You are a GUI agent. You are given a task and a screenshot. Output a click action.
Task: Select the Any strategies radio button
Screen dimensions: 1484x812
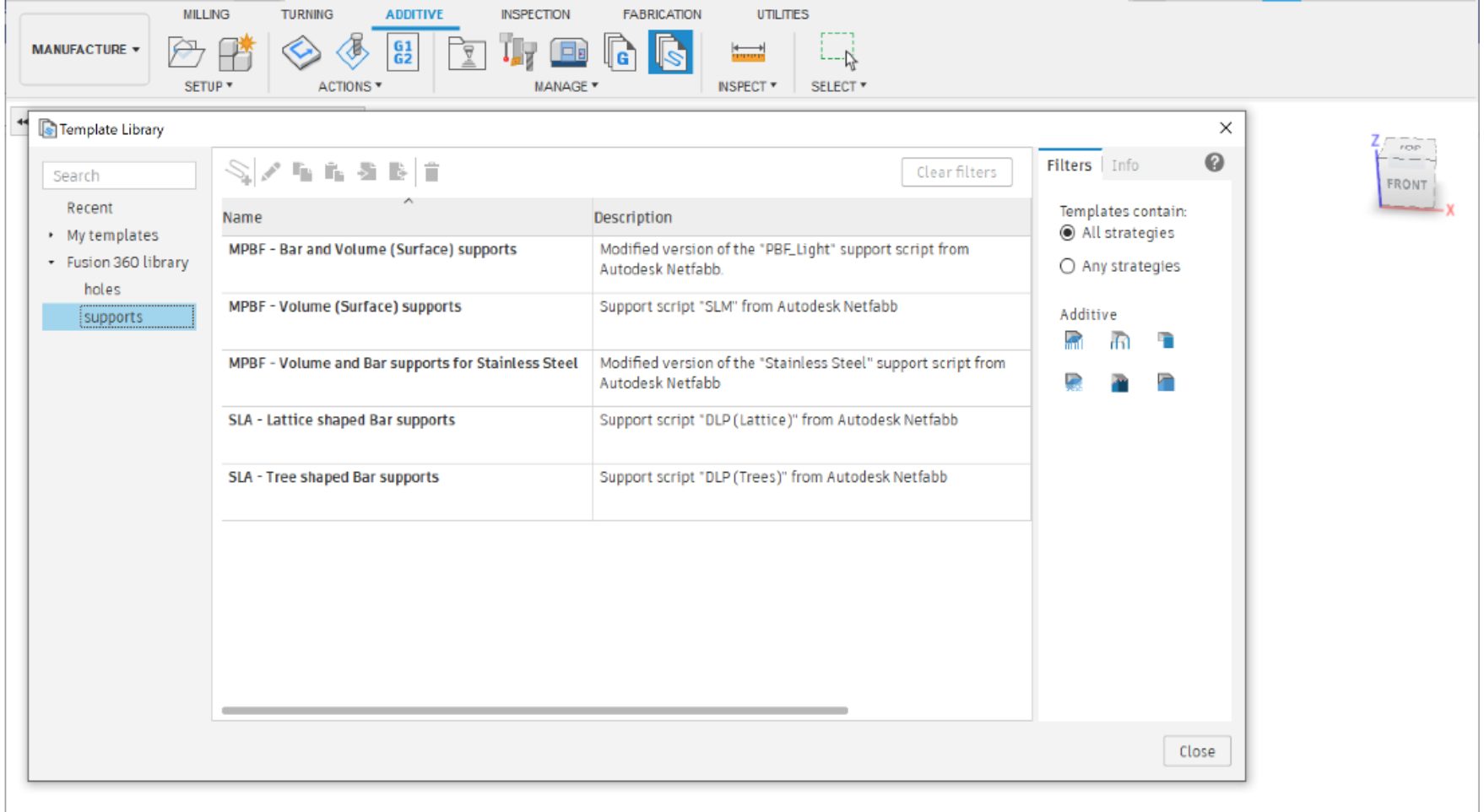coord(1068,266)
